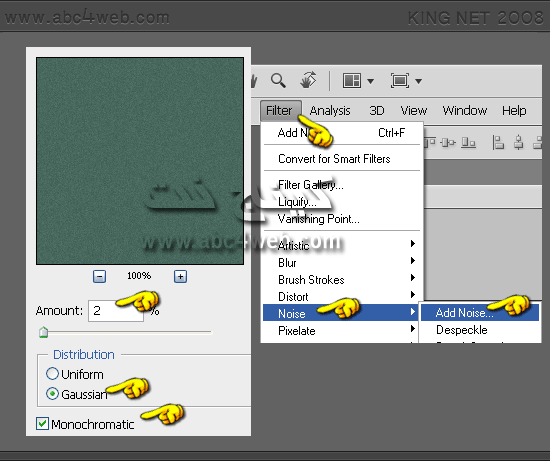Click the Amount value field
Screen dimensions: 550x461
pyautogui.click(x=116, y=310)
